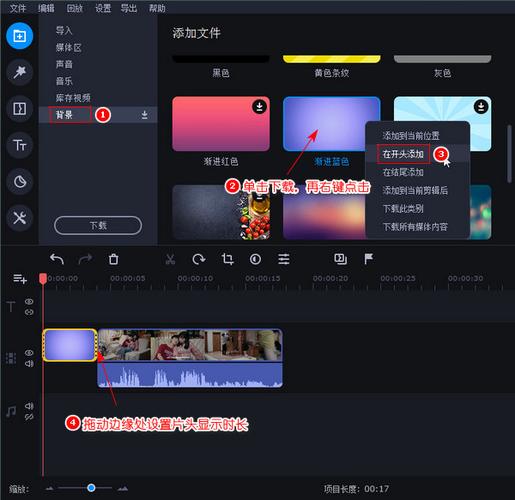Image resolution: width=515 pixels, height=500 pixels.
Task: Select the 黄色条纹 background swatch
Action: point(331,59)
